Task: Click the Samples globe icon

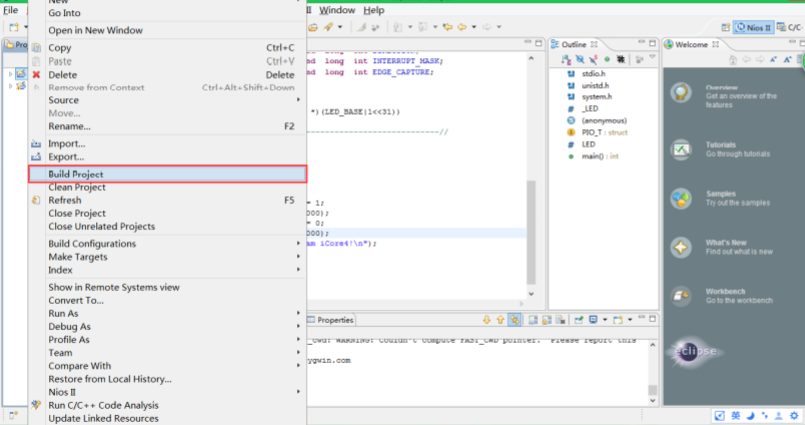Action: pos(681,198)
